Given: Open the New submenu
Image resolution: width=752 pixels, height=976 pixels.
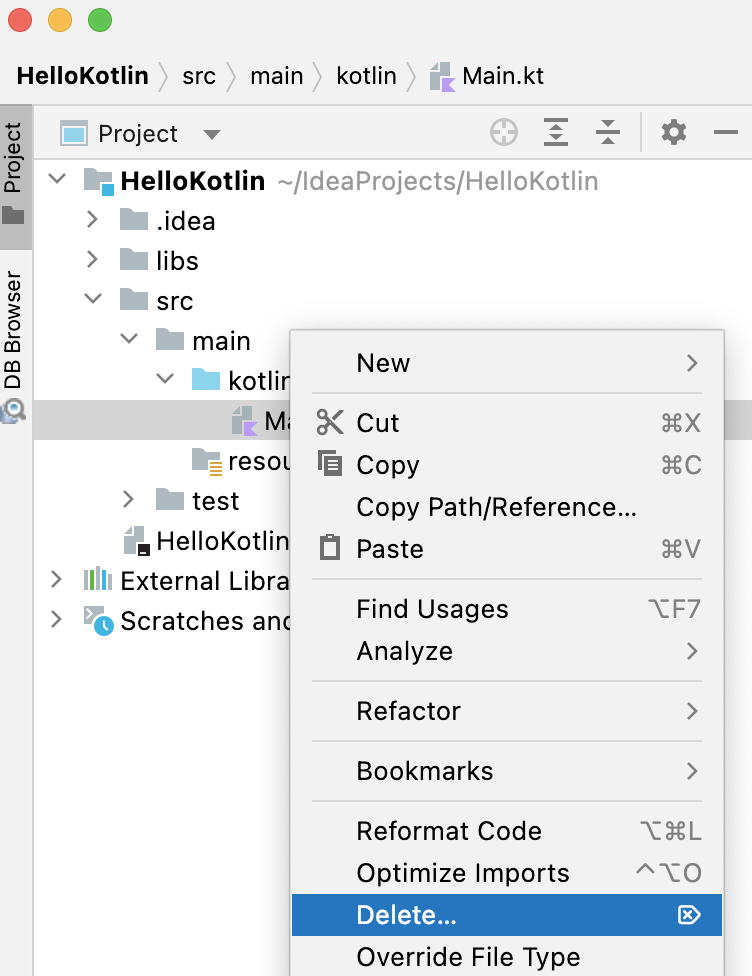Looking at the screenshot, I should pyautogui.click(x=507, y=363).
